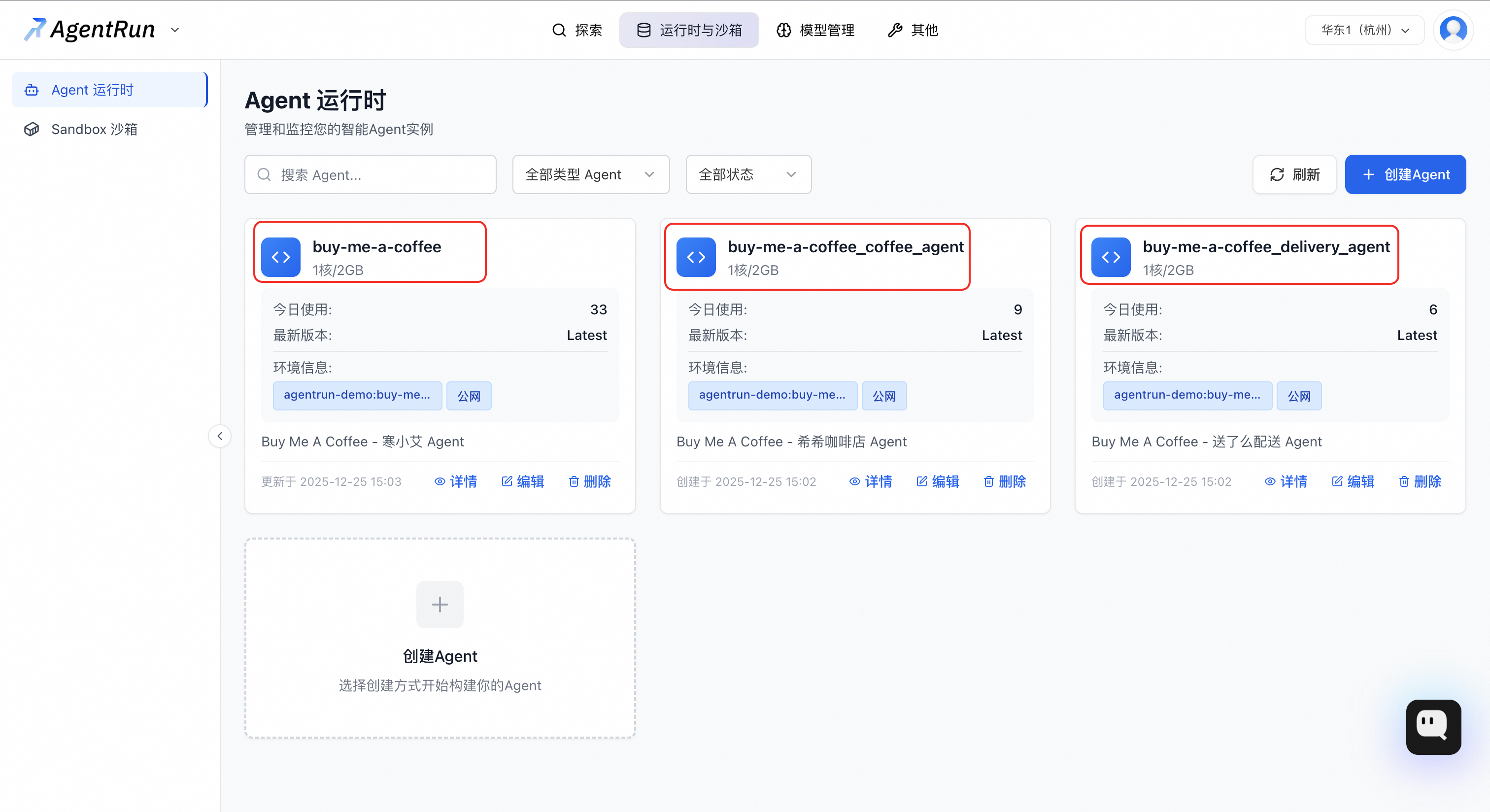Viewport: 1490px width, 812px height.
Task: Expand the 全部类型 Agent dropdown
Action: 591,174
